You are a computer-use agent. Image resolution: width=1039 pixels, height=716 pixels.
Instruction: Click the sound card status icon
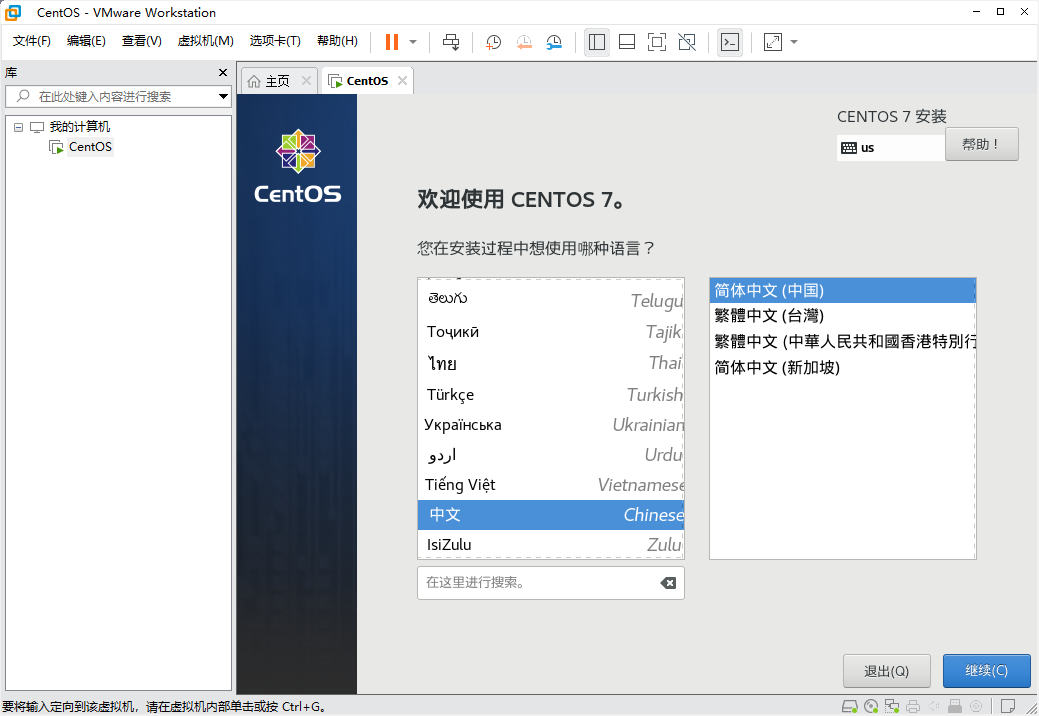[x=934, y=706]
